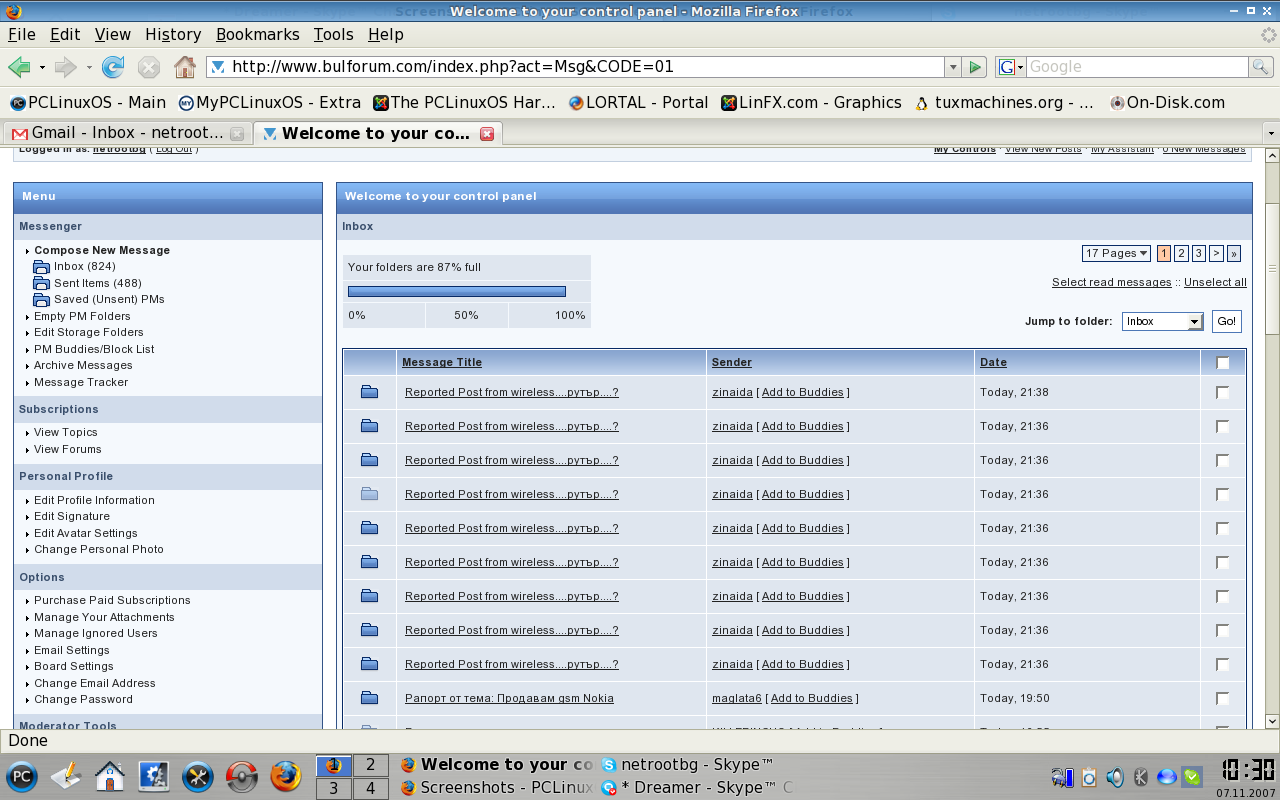
Task: Switch to the Screenshots - PCLinux taskbar window
Action: [497, 788]
